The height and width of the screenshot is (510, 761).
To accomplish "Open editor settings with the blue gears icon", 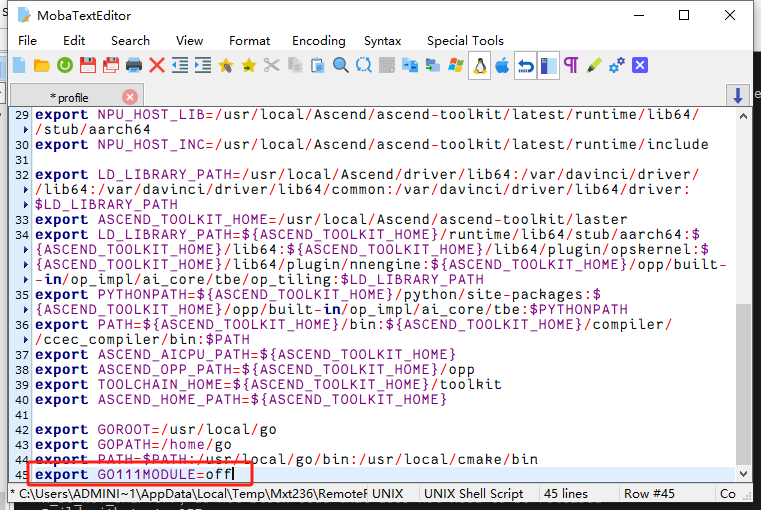I will (617, 66).
